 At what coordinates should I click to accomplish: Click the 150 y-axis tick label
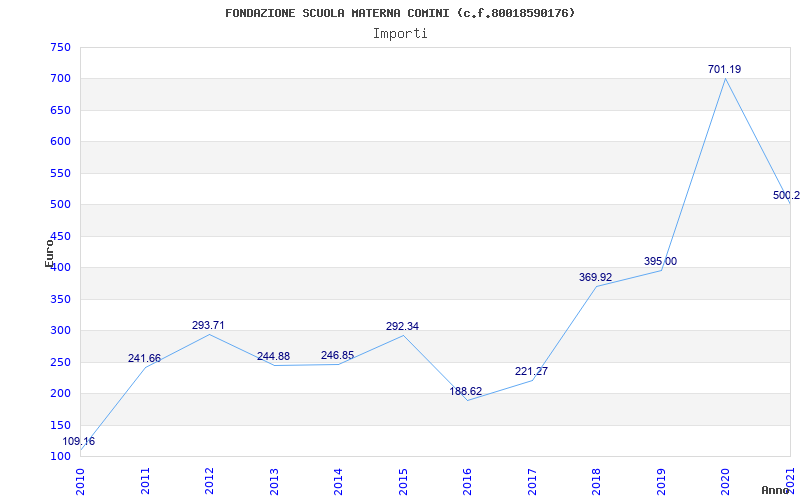60,425
